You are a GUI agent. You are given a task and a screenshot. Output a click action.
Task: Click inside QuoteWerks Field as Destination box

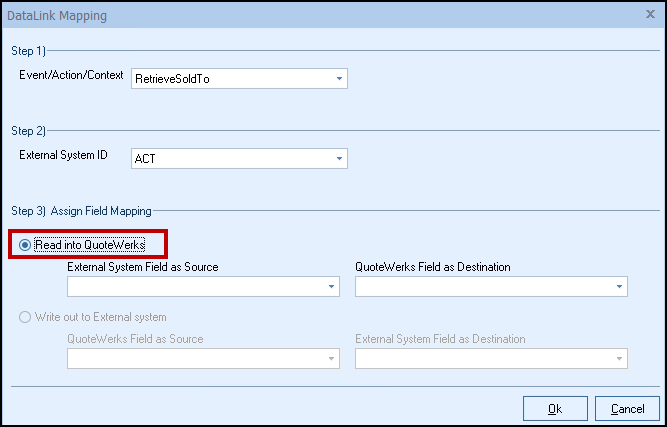(483, 287)
